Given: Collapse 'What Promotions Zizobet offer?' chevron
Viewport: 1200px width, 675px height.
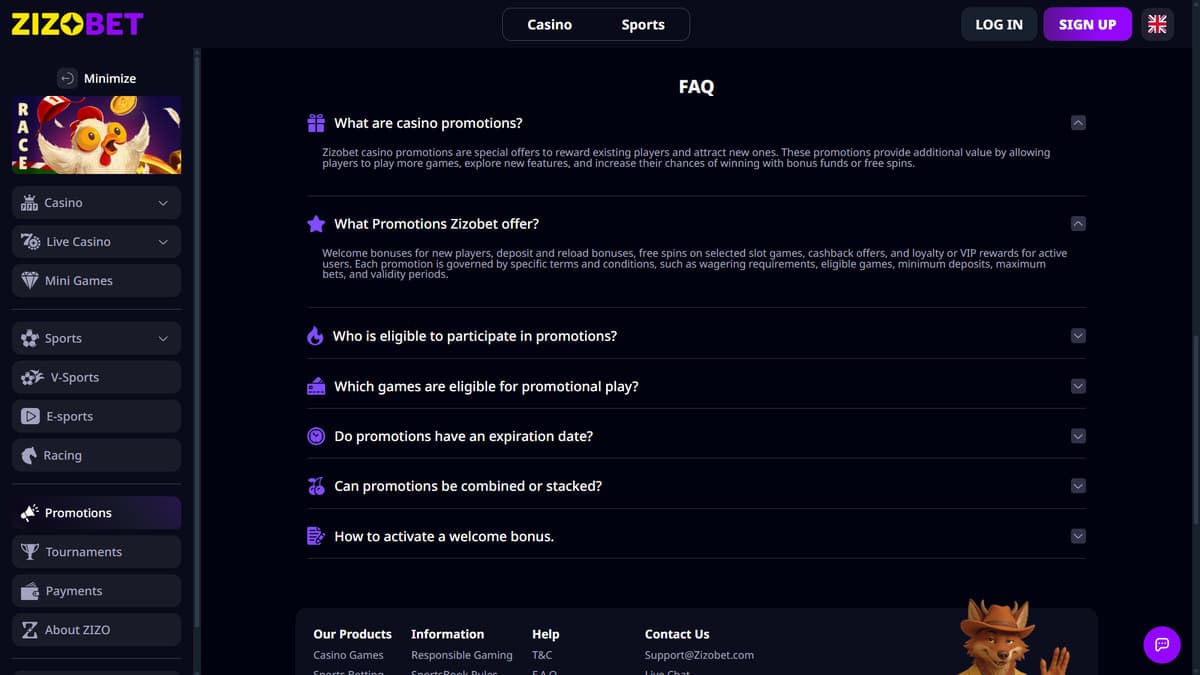Looking at the screenshot, I should click(1078, 224).
